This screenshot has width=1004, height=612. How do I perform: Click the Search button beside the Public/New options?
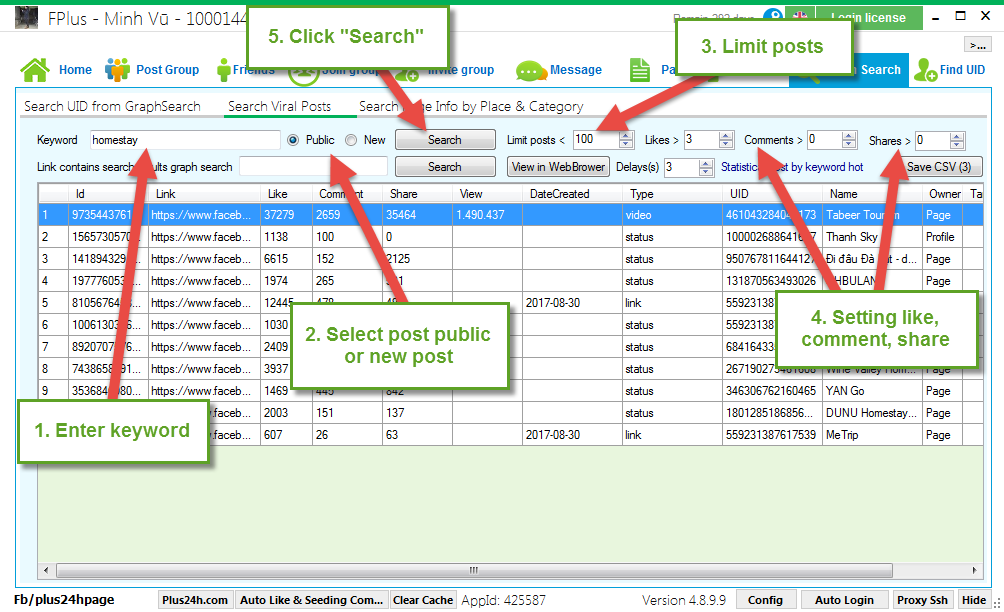click(x=445, y=140)
